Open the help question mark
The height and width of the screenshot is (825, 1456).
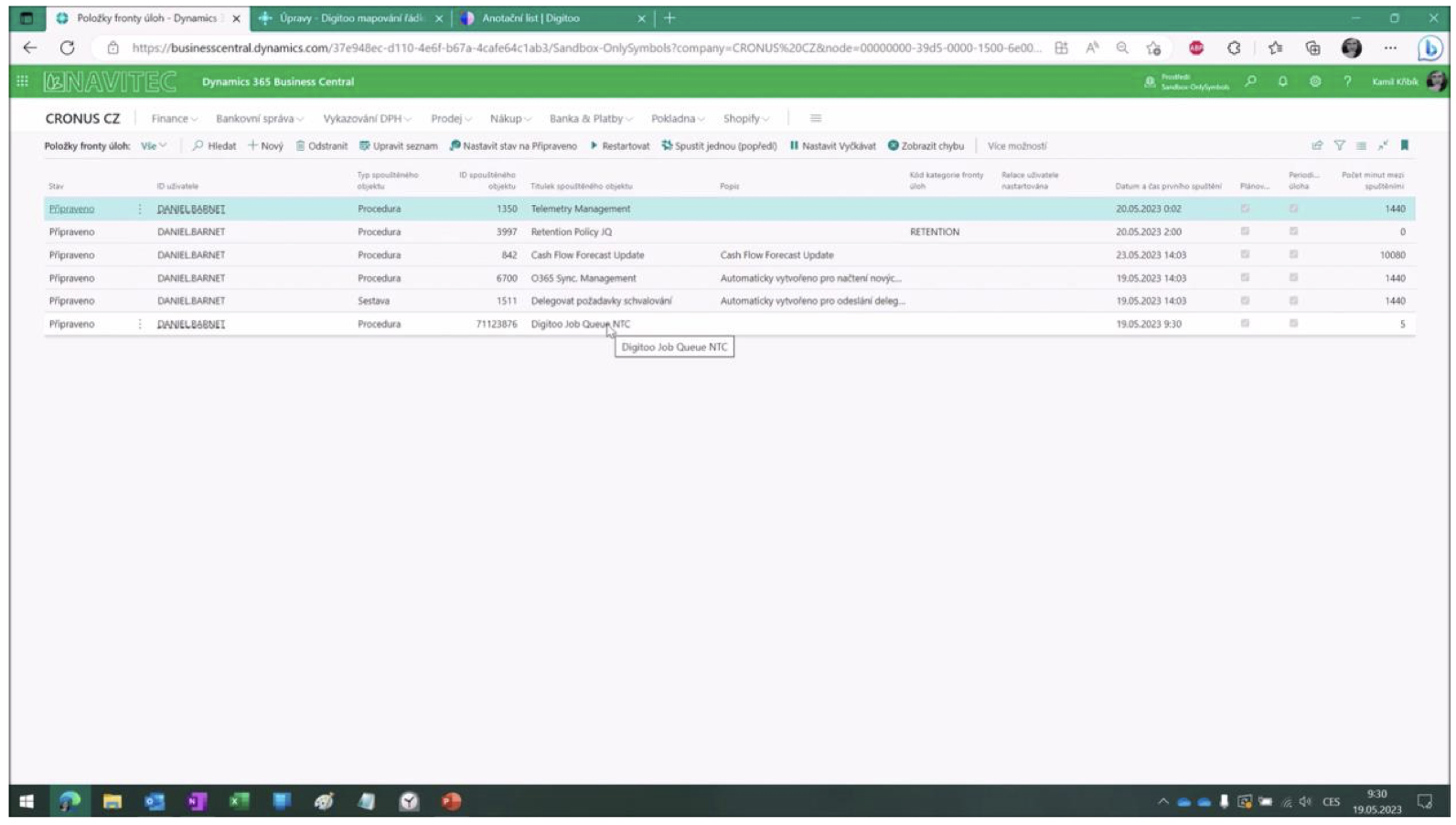[x=1346, y=81]
